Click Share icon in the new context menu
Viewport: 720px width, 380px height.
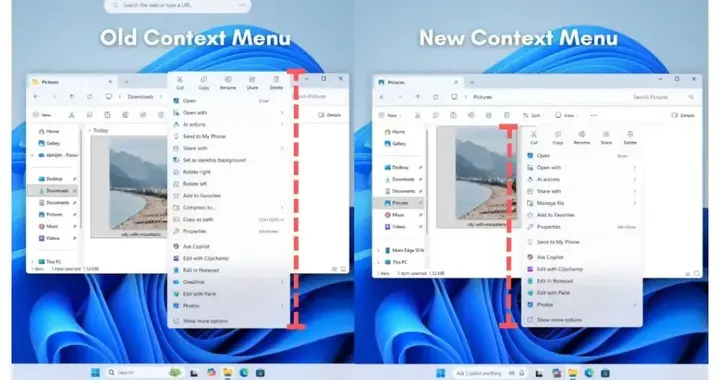coord(606,134)
